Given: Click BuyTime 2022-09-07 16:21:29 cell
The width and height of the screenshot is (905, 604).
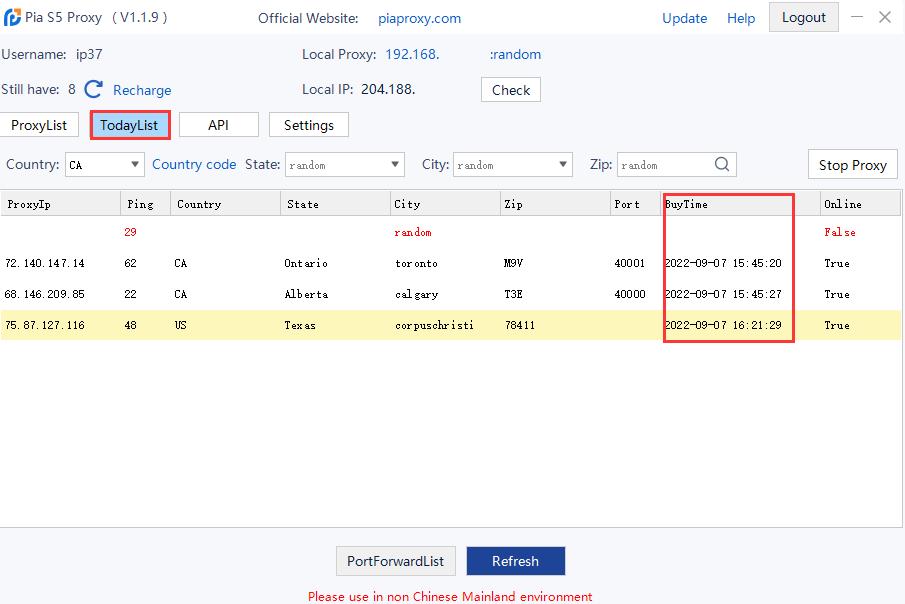Looking at the screenshot, I should pos(723,325).
